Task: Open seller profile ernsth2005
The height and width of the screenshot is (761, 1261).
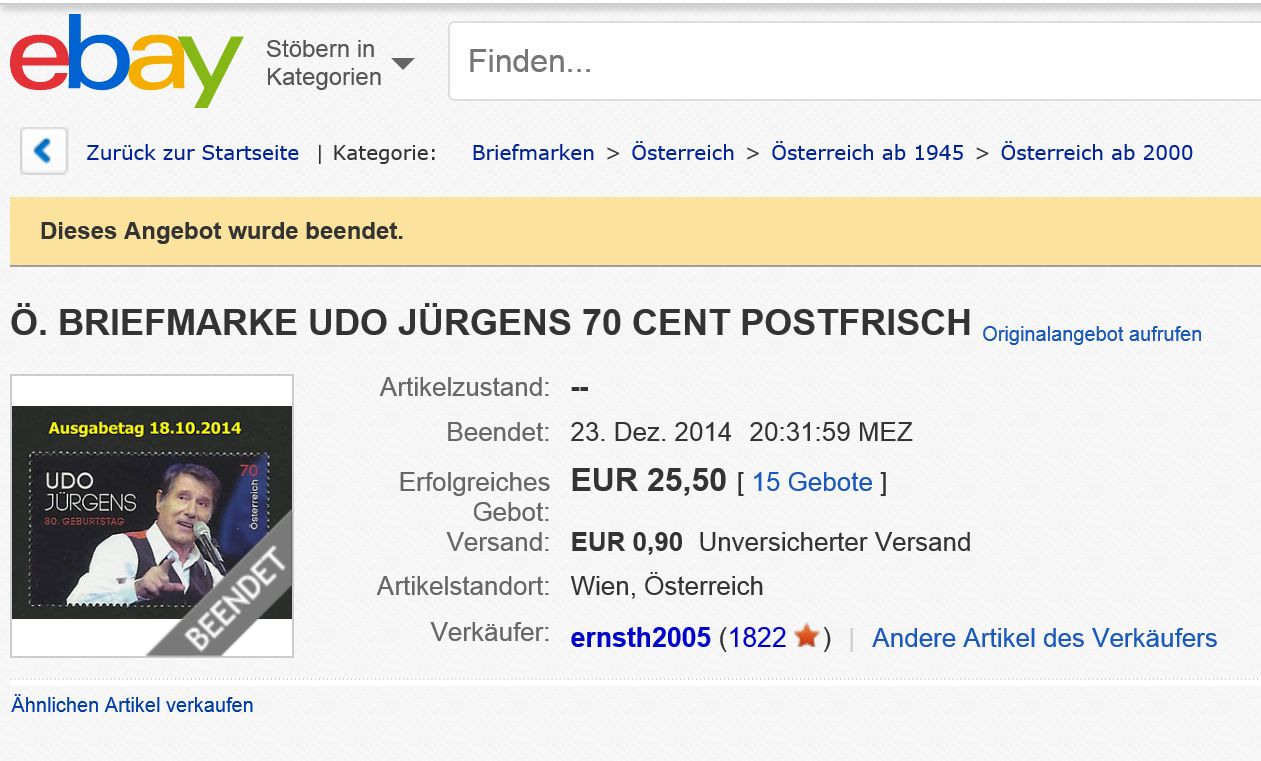Action: pyautogui.click(x=640, y=638)
